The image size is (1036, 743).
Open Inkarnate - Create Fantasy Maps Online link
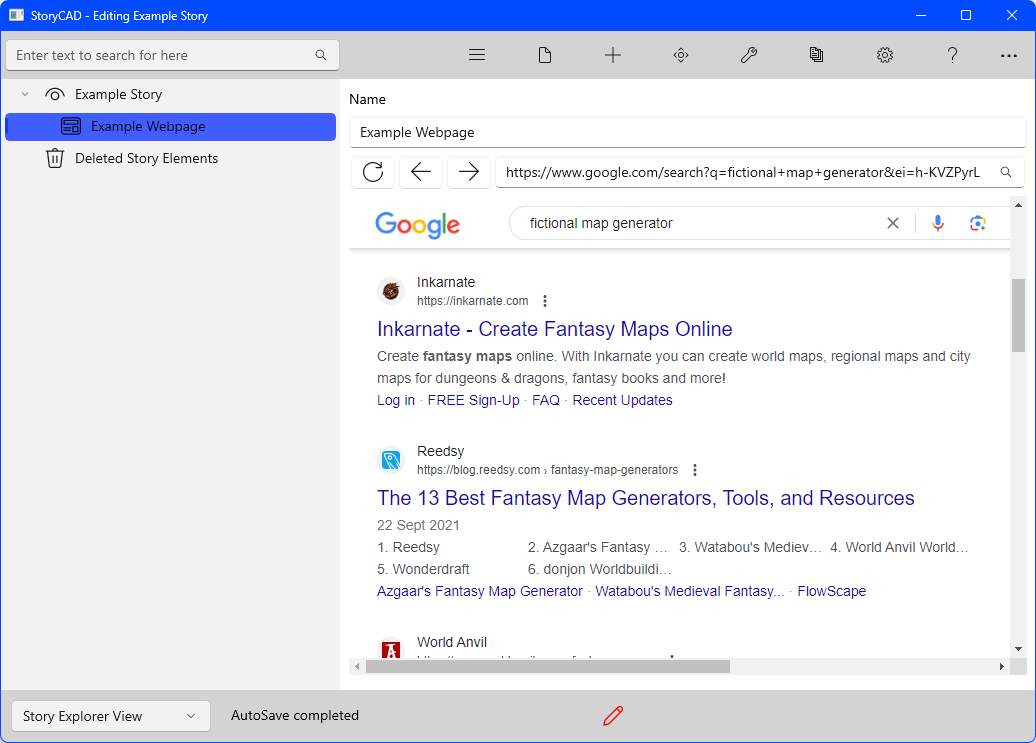coord(554,329)
